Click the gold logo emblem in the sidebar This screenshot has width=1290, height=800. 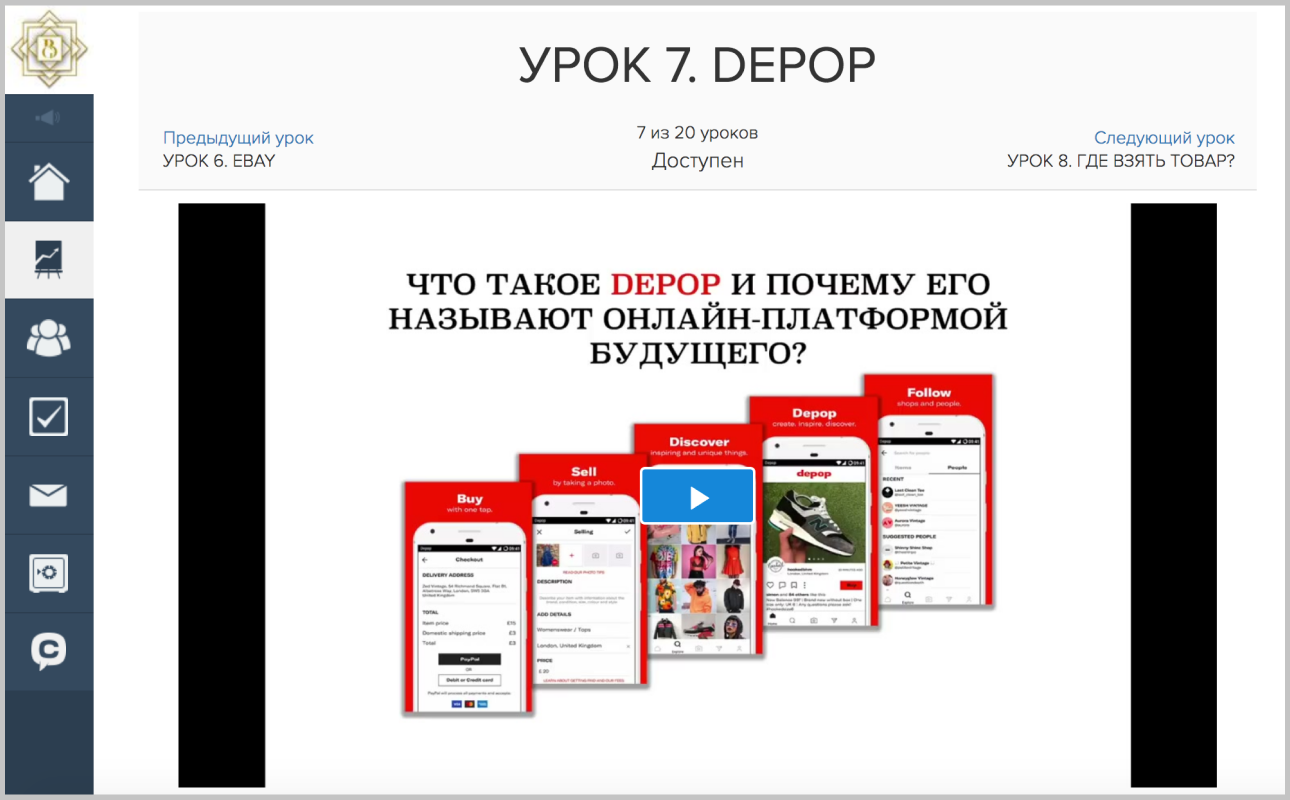click(x=48, y=48)
